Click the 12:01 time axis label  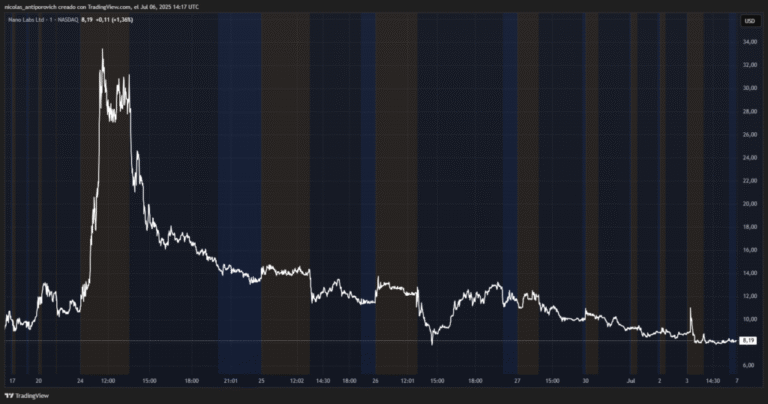click(x=408, y=380)
